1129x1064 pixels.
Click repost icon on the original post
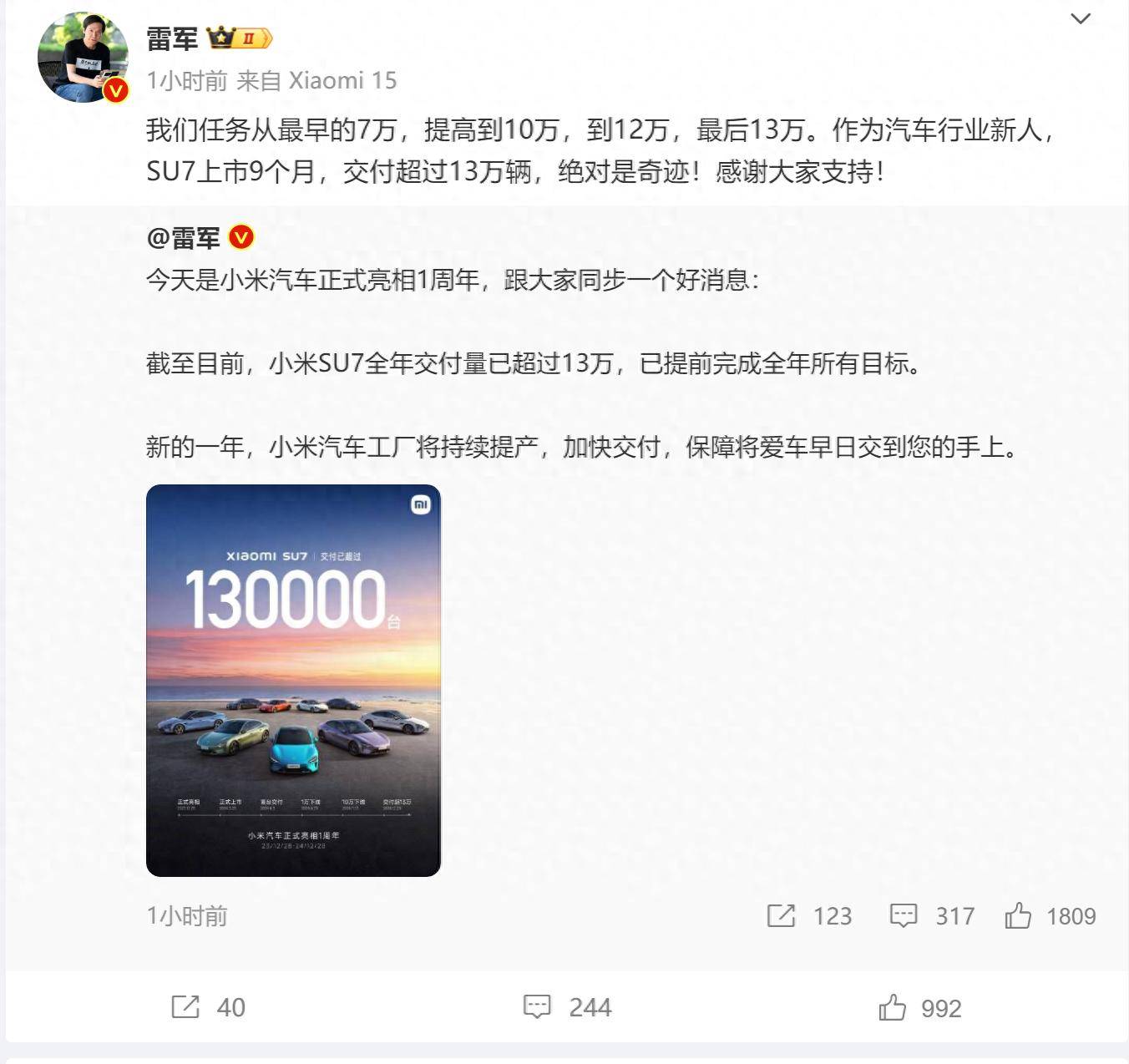(x=781, y=915)
